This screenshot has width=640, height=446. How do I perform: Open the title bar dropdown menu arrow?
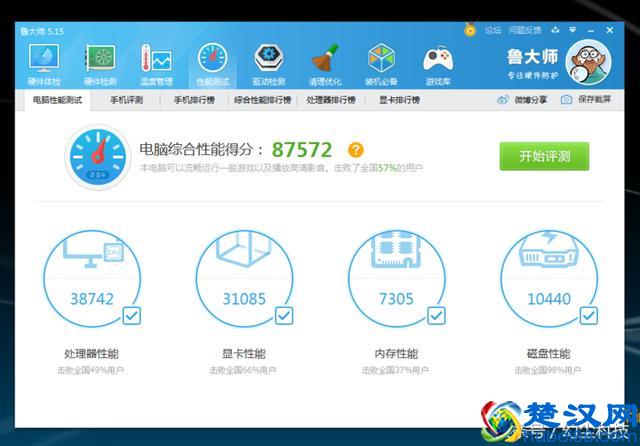point(573,30)
